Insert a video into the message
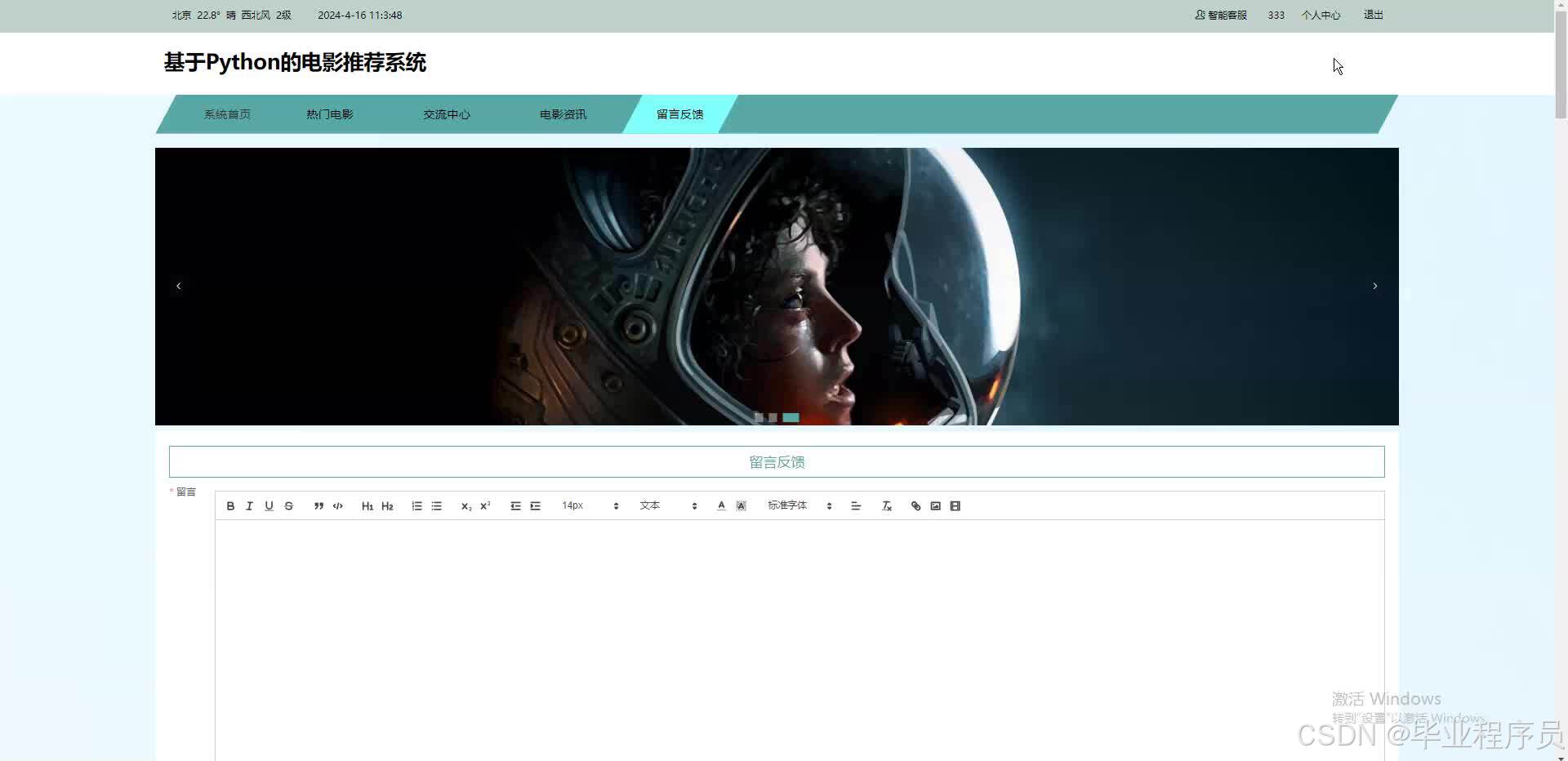Viewport: 1568px width, 761px height. (955, 506)
